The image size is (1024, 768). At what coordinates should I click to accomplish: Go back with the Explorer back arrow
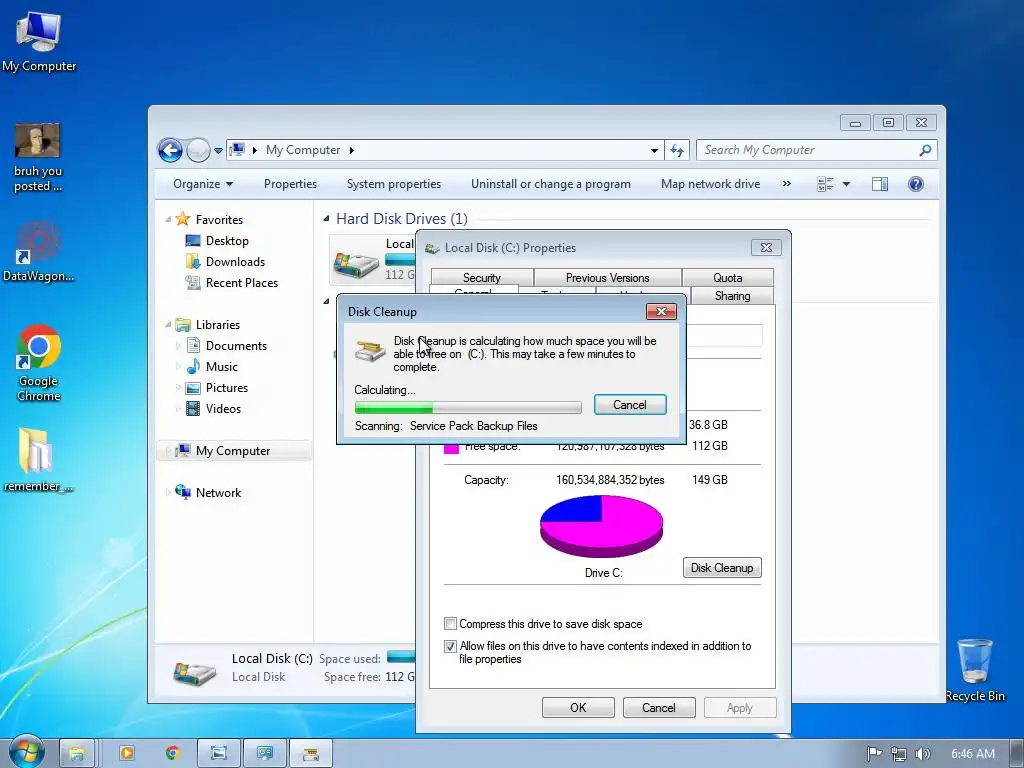(170, 150)
